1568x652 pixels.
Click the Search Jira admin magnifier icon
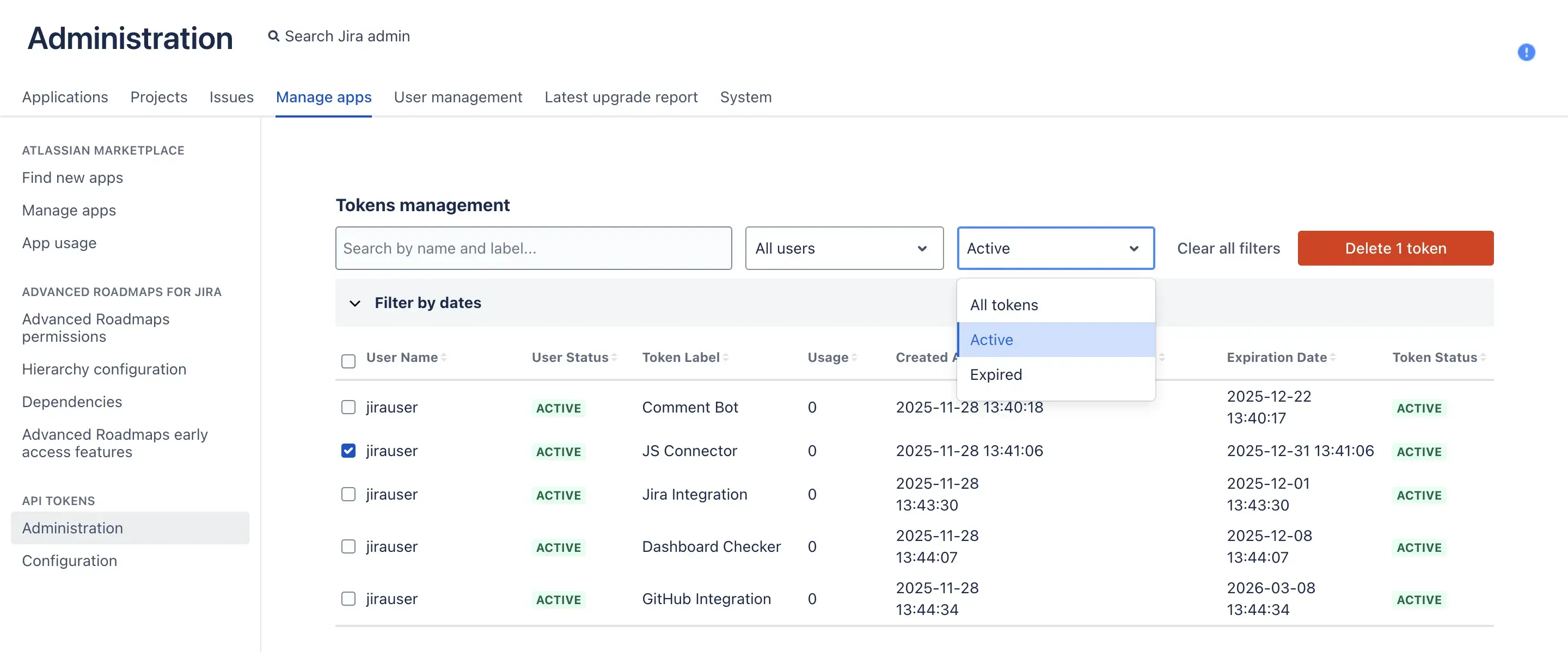click(x=274, y=36)
